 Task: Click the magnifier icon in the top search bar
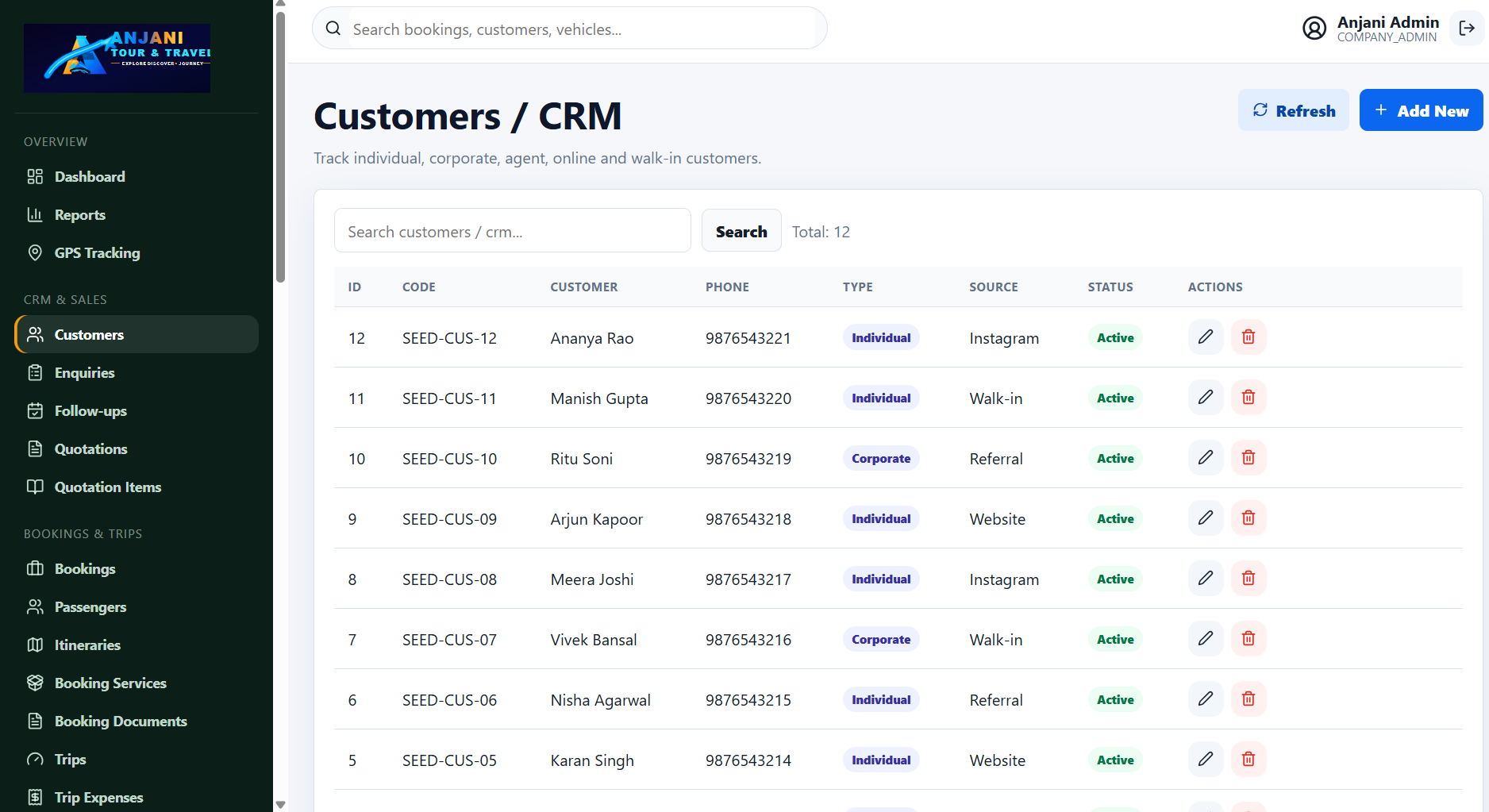click(x=333, y=29)
